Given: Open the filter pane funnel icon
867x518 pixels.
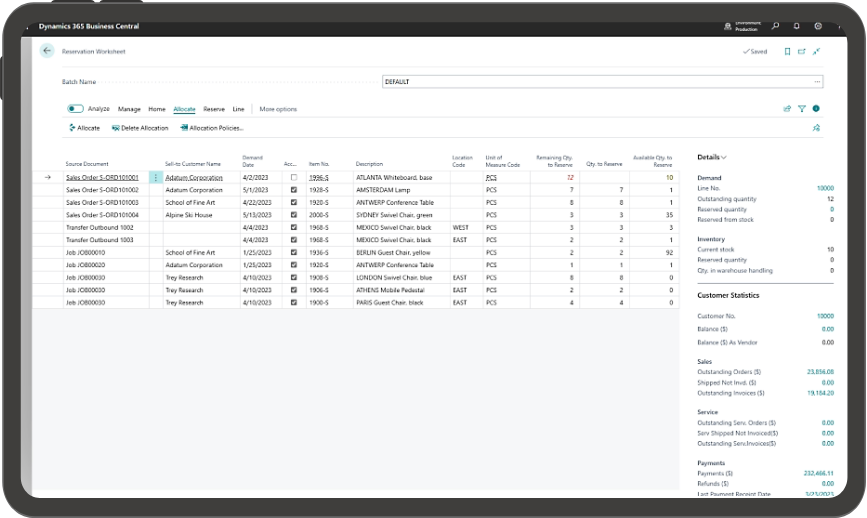Looking at the screenshot, I should click(x=802, y=109).
